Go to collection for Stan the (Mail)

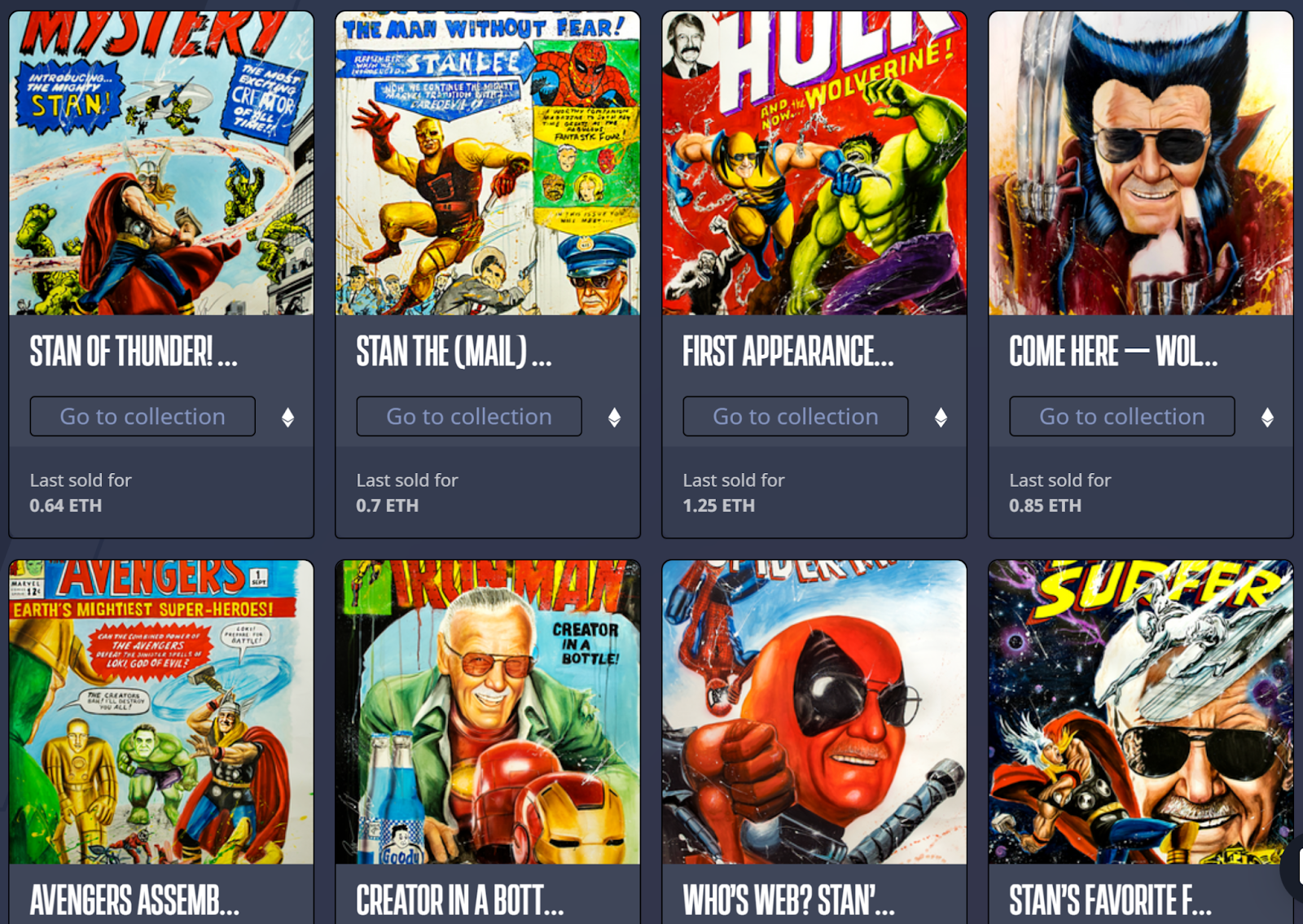(x=469, y=416)
